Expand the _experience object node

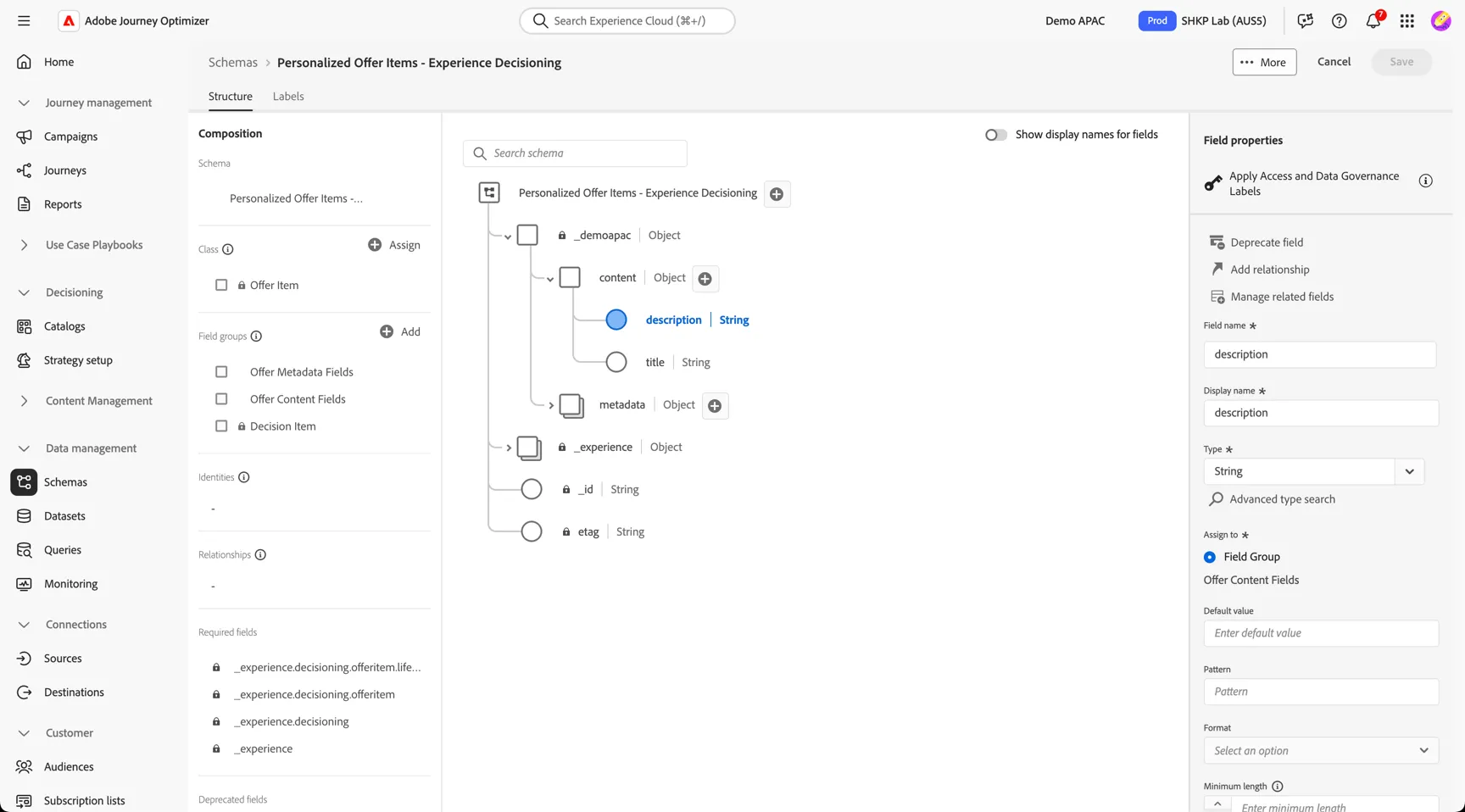[x=509, y=448]
